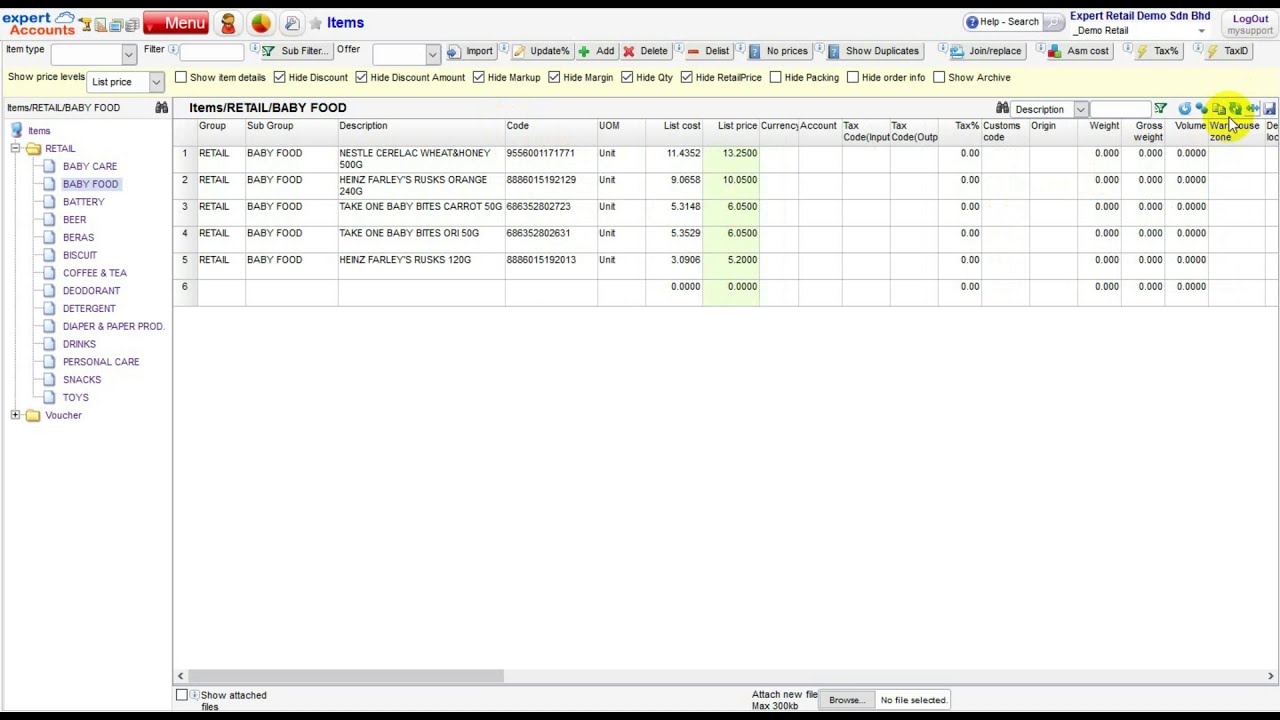Uncheck Hide Qty checkbox
Viewport: 1280px width, 720px height.
tap(627, 77)
